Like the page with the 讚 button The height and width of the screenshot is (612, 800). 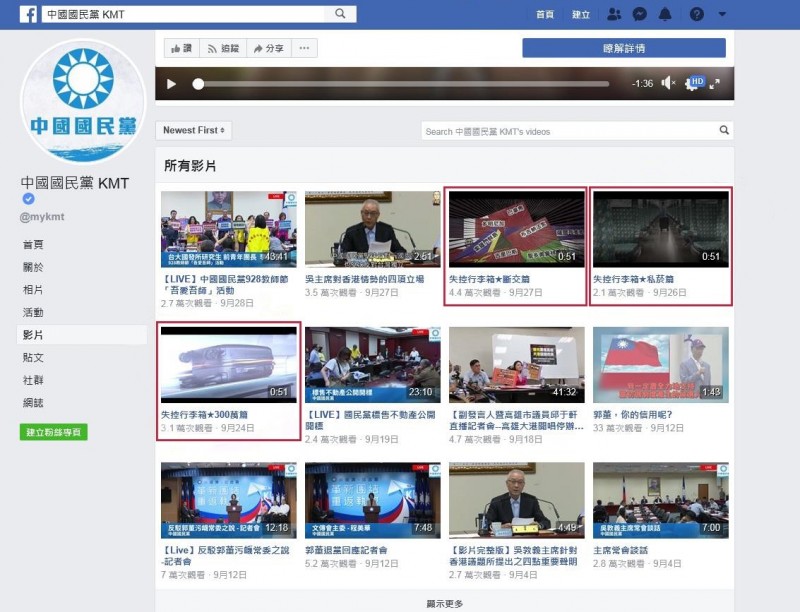pos(182,46)
